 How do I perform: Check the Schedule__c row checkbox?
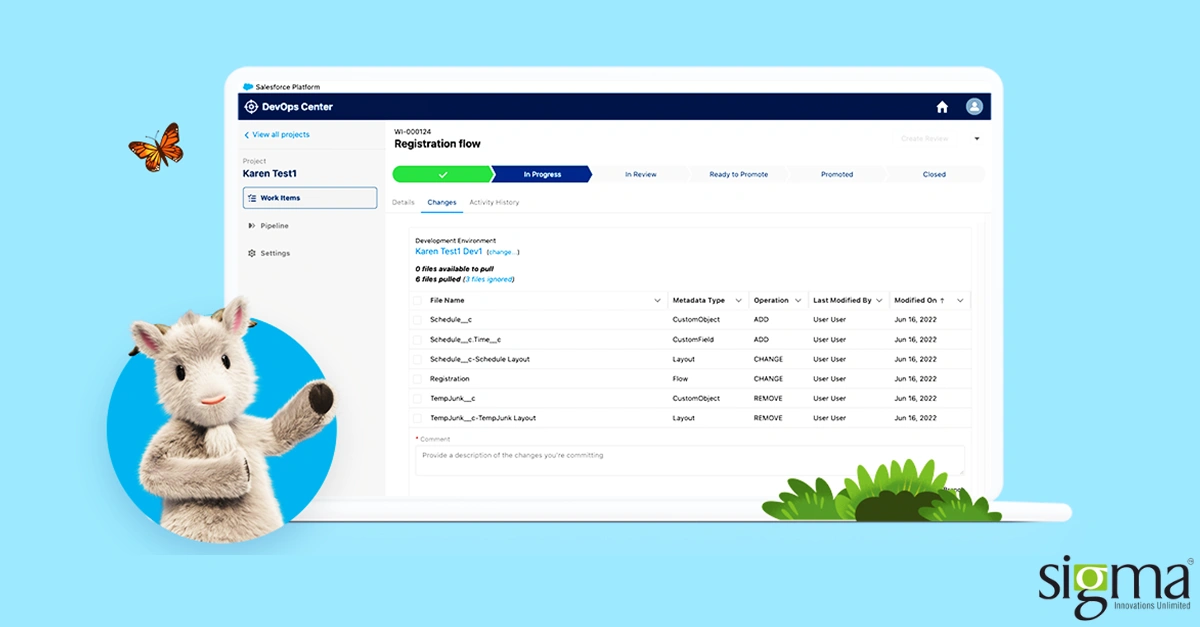click(x=417, y=320)
